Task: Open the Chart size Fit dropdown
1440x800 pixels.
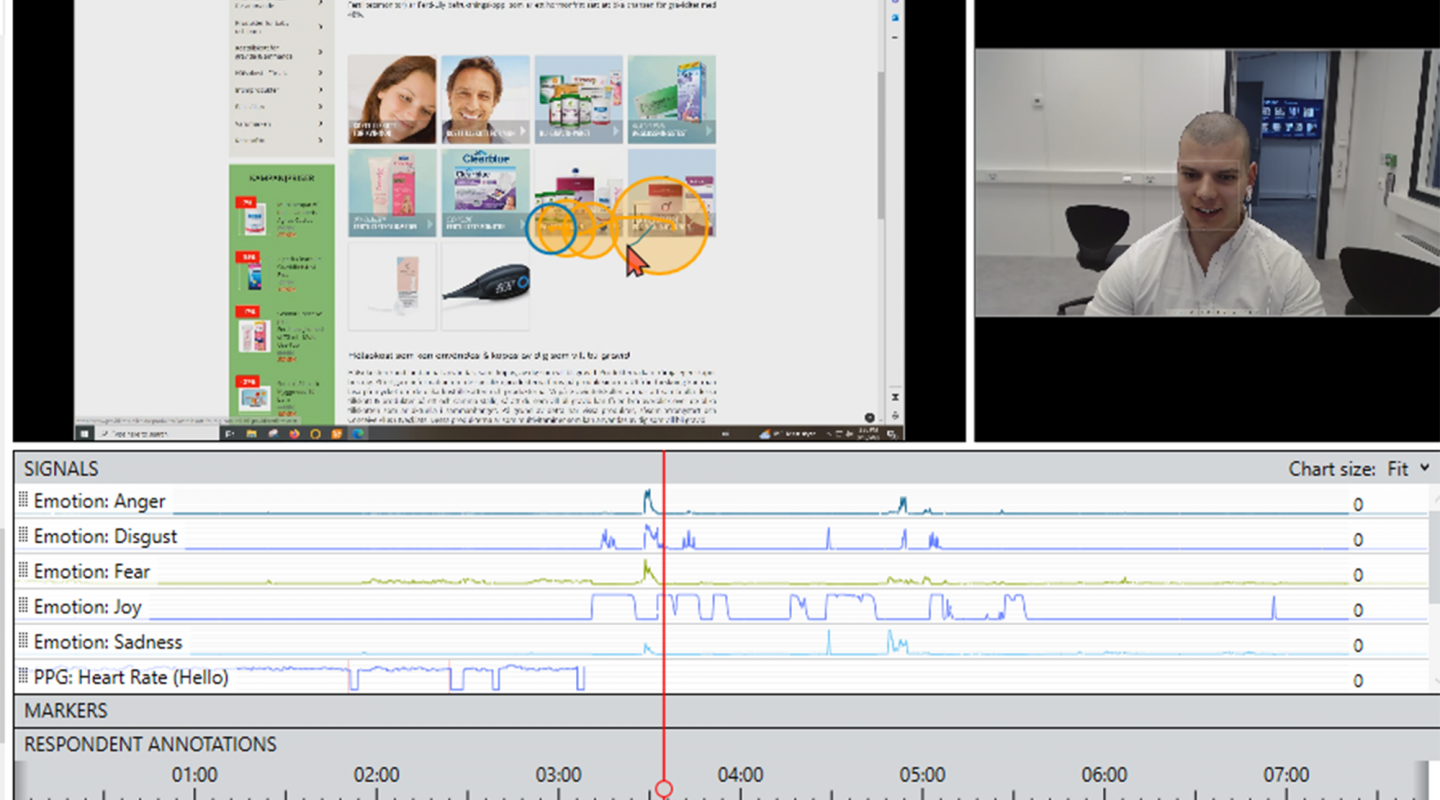Action: click(1408, 468)
